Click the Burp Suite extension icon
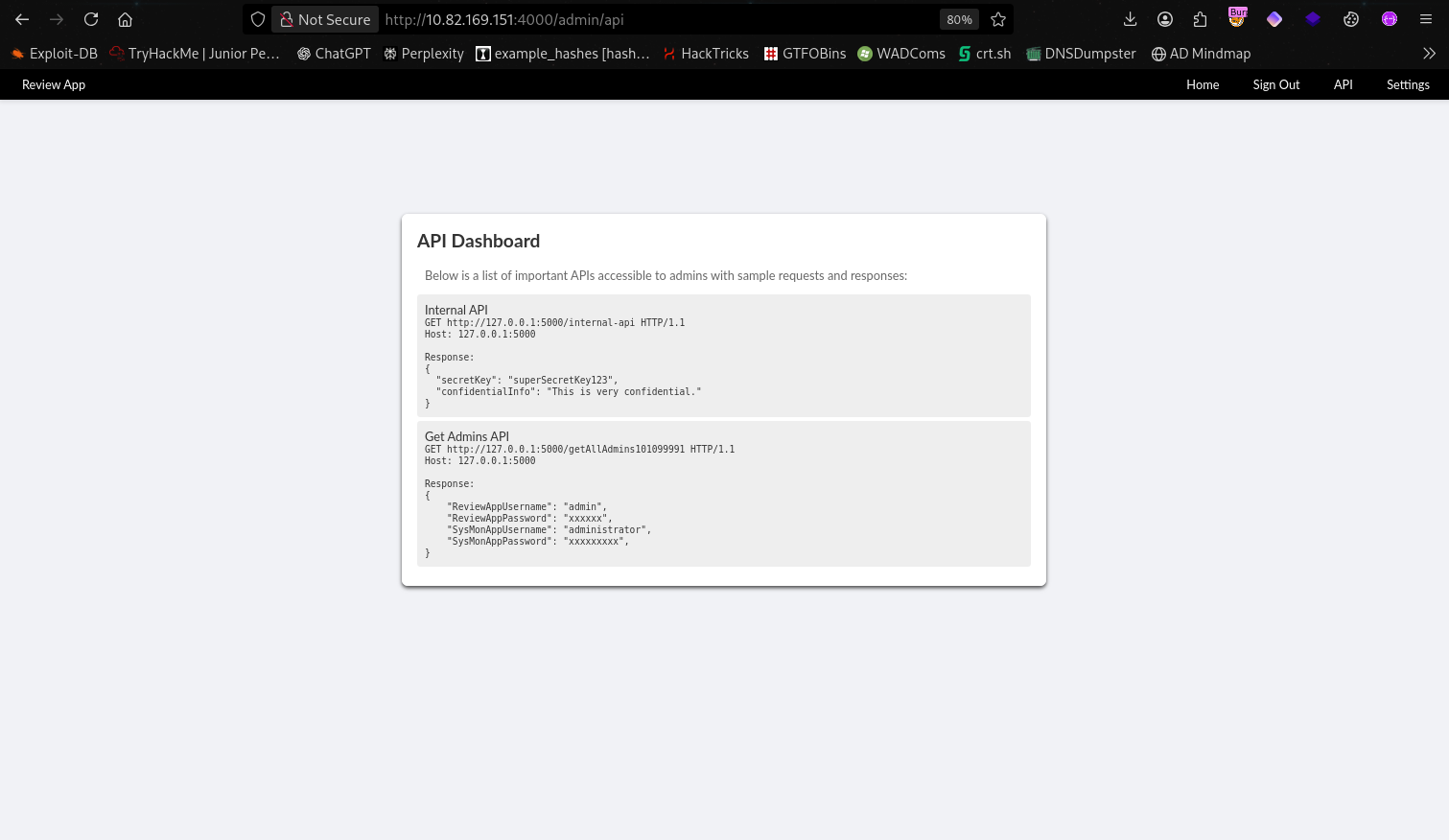This screenshot has width=1449, height=840. tap(1237, 18)
